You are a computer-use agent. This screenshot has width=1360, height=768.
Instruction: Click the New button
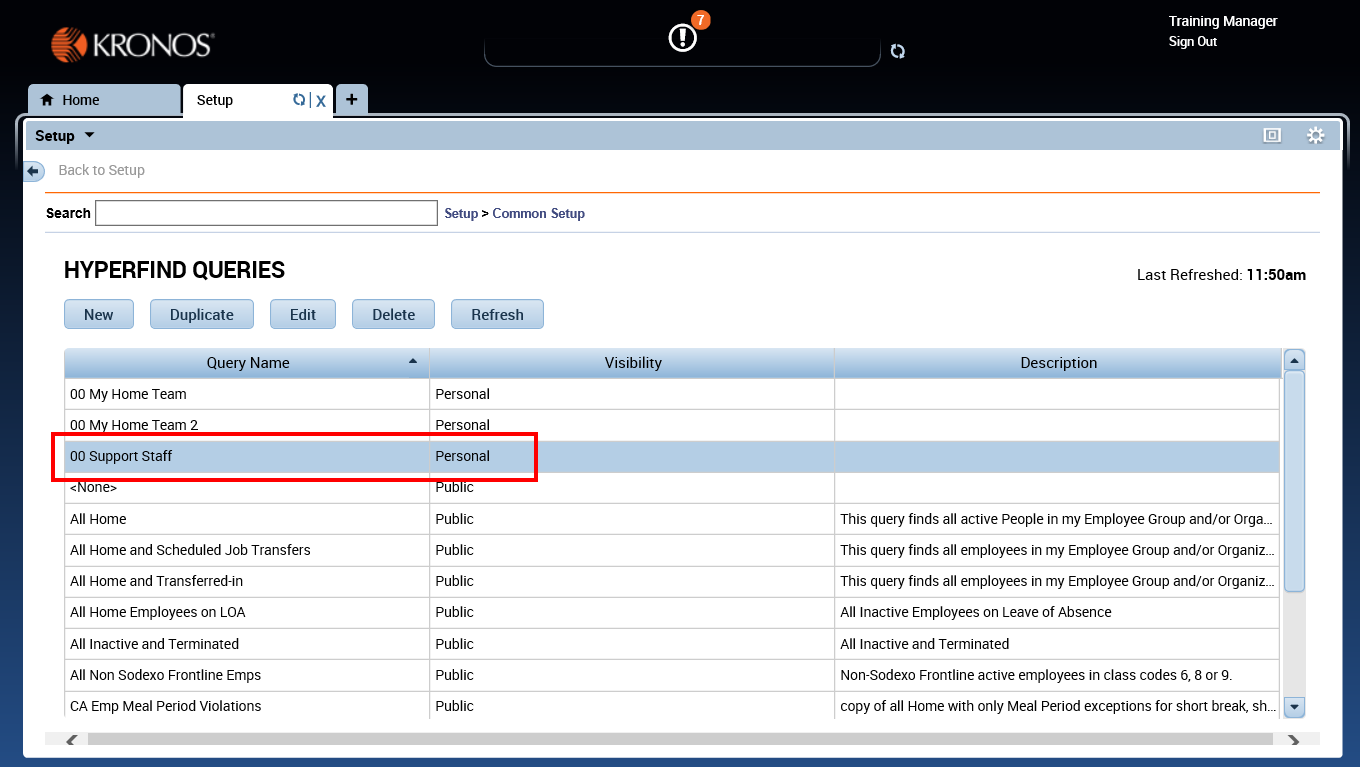(x=99, y=314)
